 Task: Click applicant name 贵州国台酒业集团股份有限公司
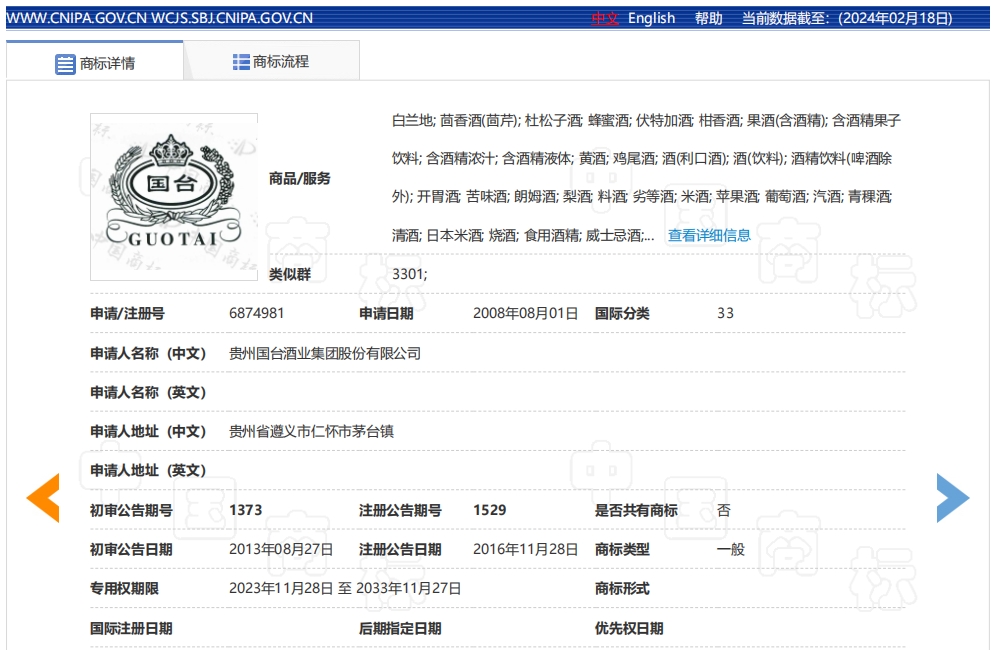[x=325, y=353]
